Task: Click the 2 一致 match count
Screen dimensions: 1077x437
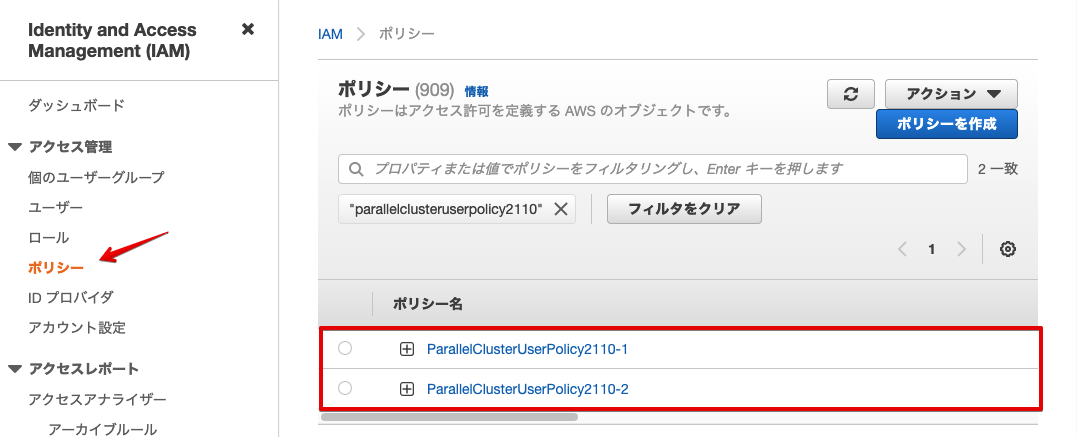Action: pyautogui.click(x=998, y=169)
